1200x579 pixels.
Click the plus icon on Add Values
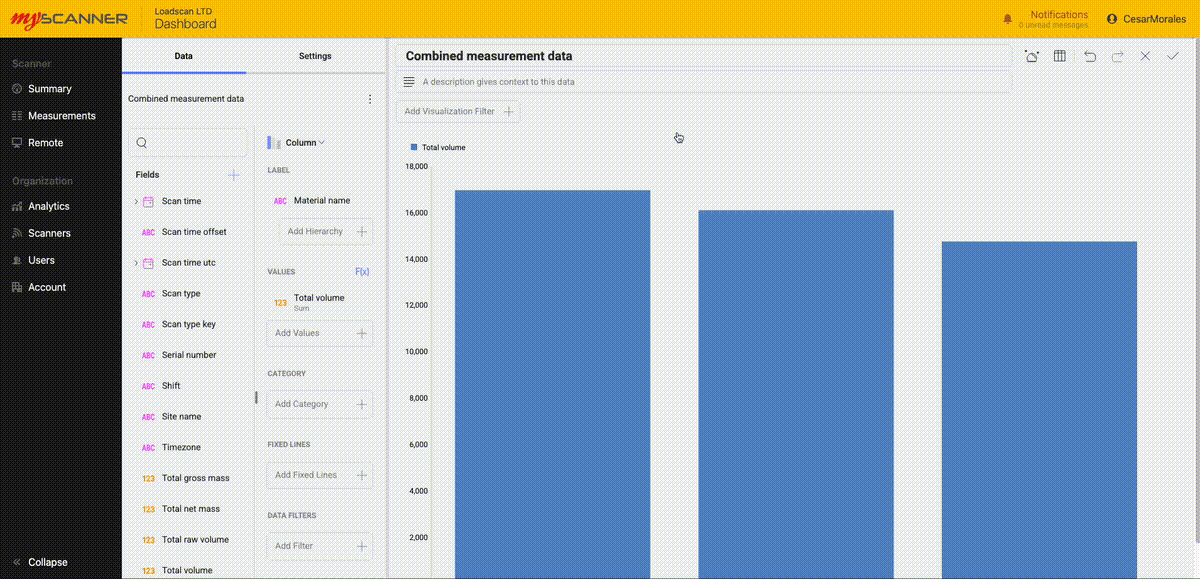[362, 333]
